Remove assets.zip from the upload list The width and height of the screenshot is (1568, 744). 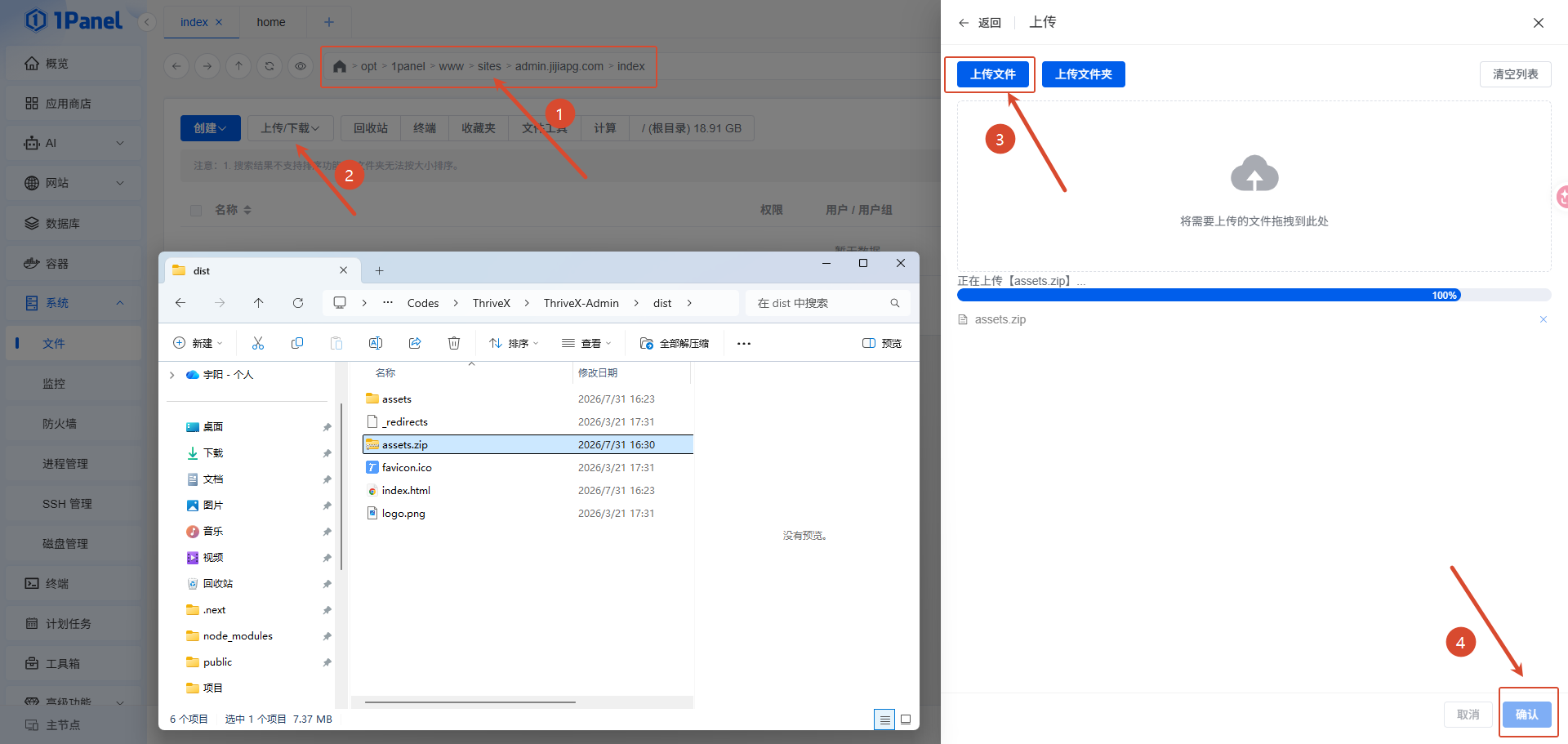1543,319
